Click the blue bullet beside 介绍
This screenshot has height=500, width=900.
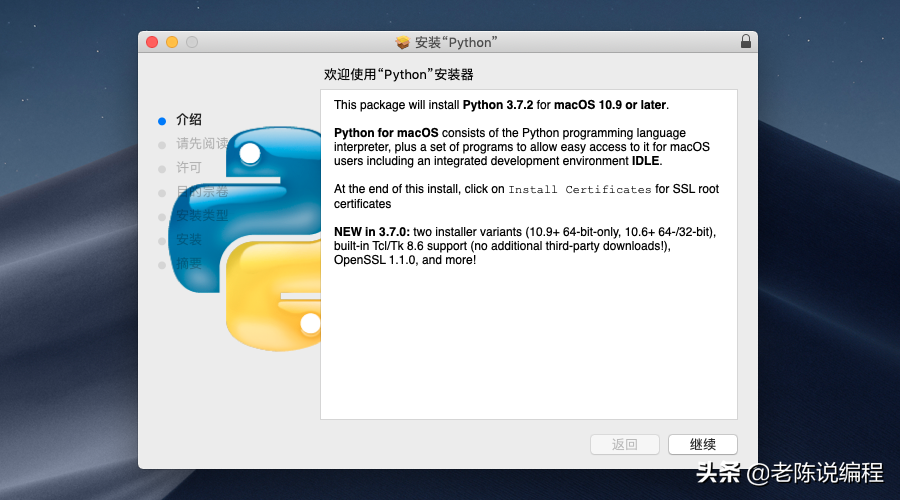point(162,121)
